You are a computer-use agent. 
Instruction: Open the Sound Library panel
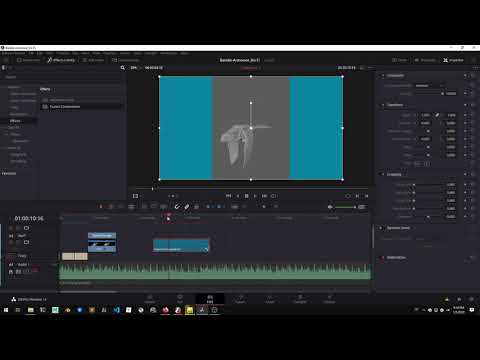[x=126, y=60]
